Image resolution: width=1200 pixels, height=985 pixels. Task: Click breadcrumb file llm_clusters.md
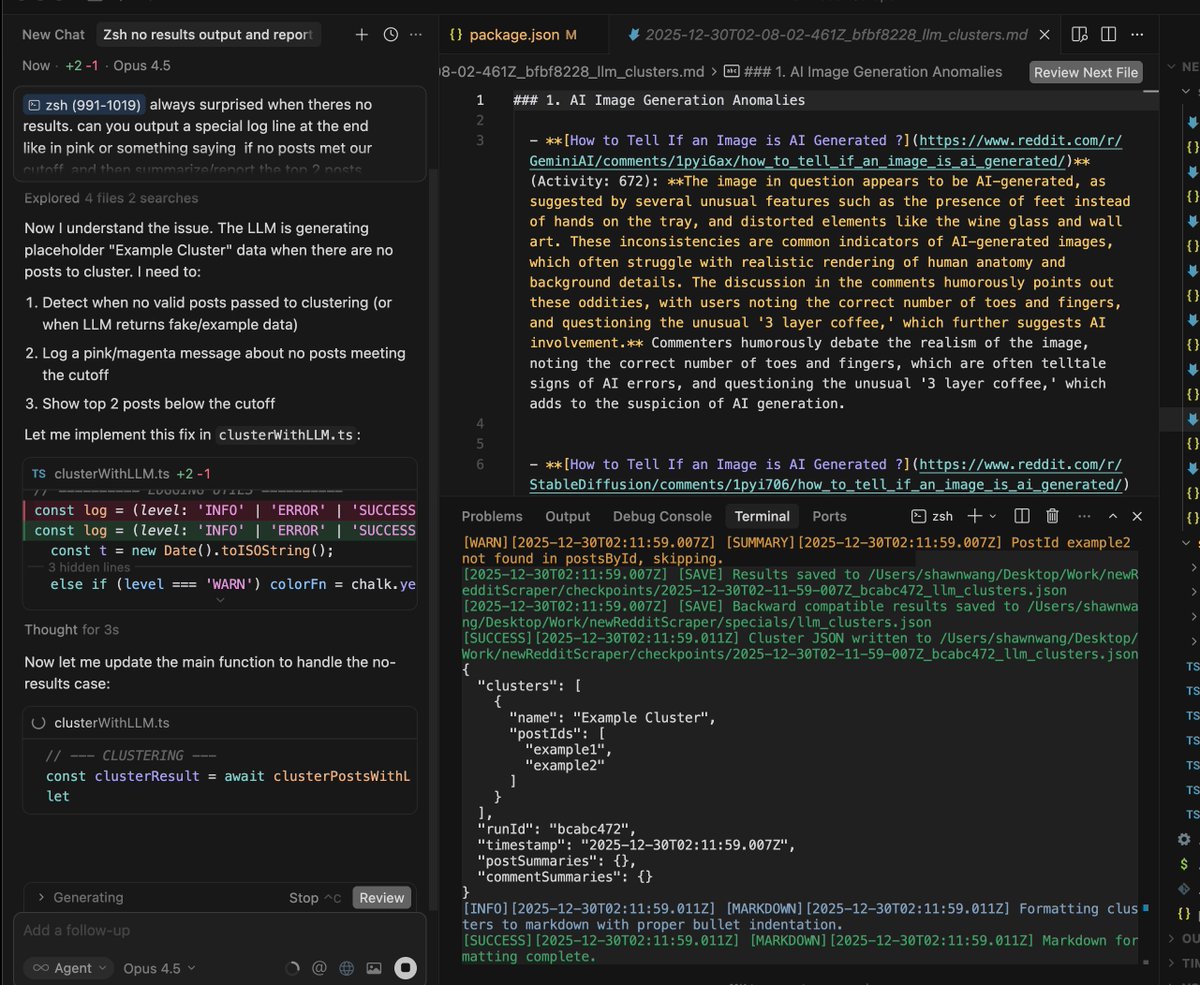tap(573, 71)
